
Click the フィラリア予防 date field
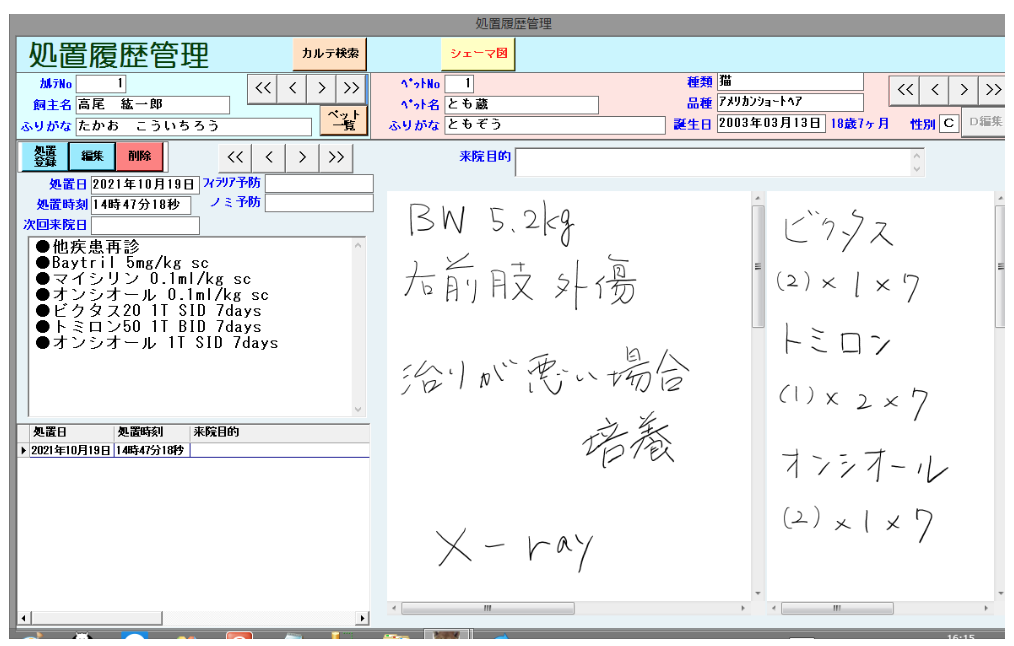pyautogui.click(x=319, y=183)
